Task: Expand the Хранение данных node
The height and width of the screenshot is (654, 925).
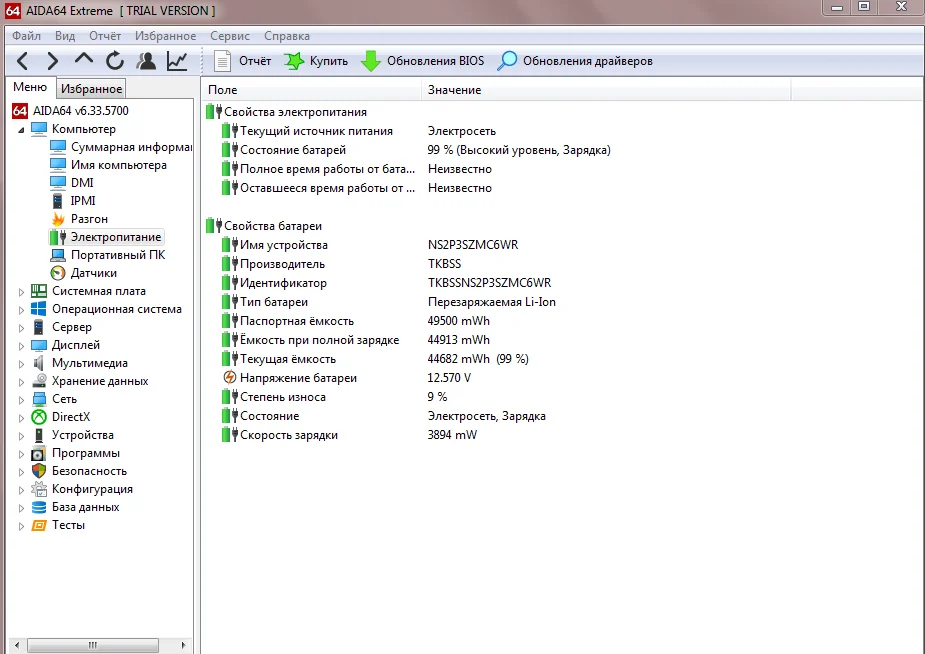Action: [21, 382]
